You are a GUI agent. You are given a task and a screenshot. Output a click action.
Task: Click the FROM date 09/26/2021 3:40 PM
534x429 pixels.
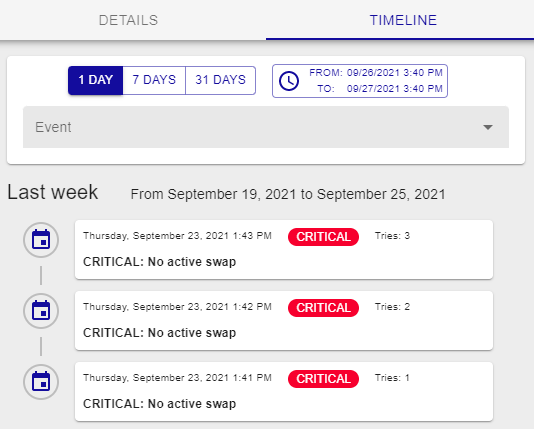(395, 73)
